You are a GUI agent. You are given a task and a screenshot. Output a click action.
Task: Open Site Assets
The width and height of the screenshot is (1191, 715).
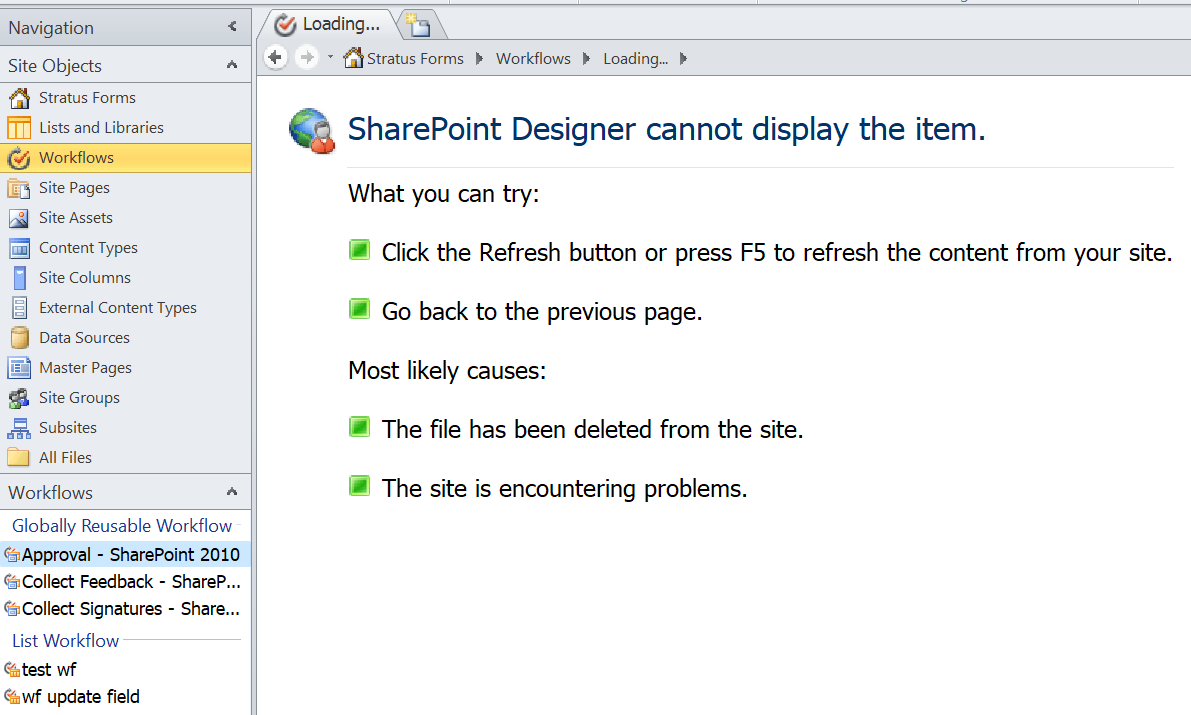point(125,218)
